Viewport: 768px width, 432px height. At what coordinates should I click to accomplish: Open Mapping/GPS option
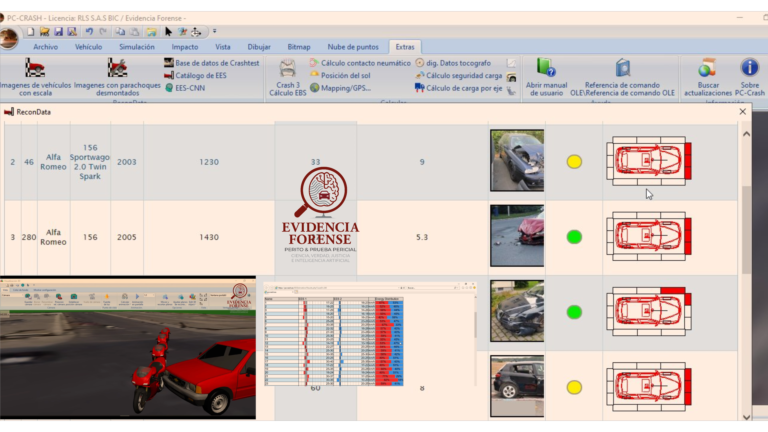point(345,88)
